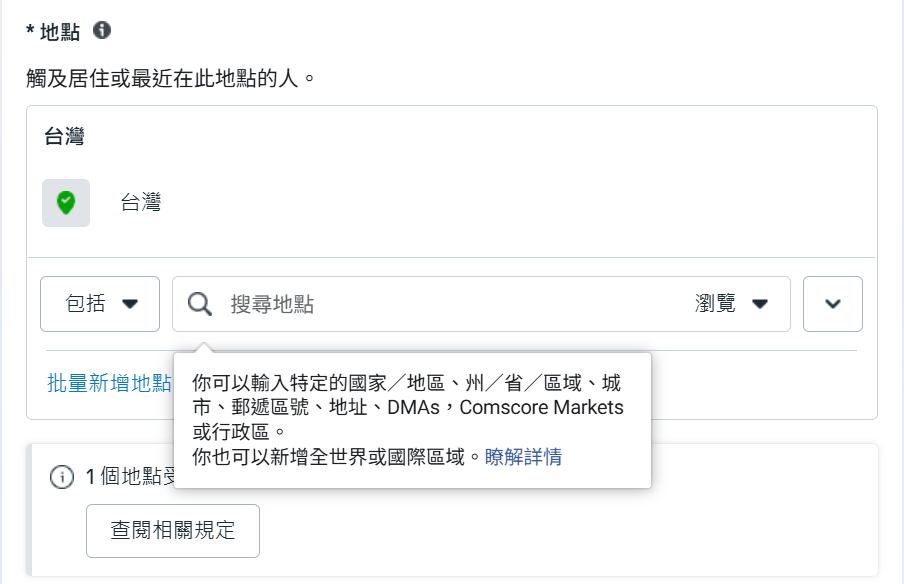The width and height of the screenshot is (904, 584).
Task: Click the tooltip line about 全世界或國際區域
Action: (x=338, y=457)
